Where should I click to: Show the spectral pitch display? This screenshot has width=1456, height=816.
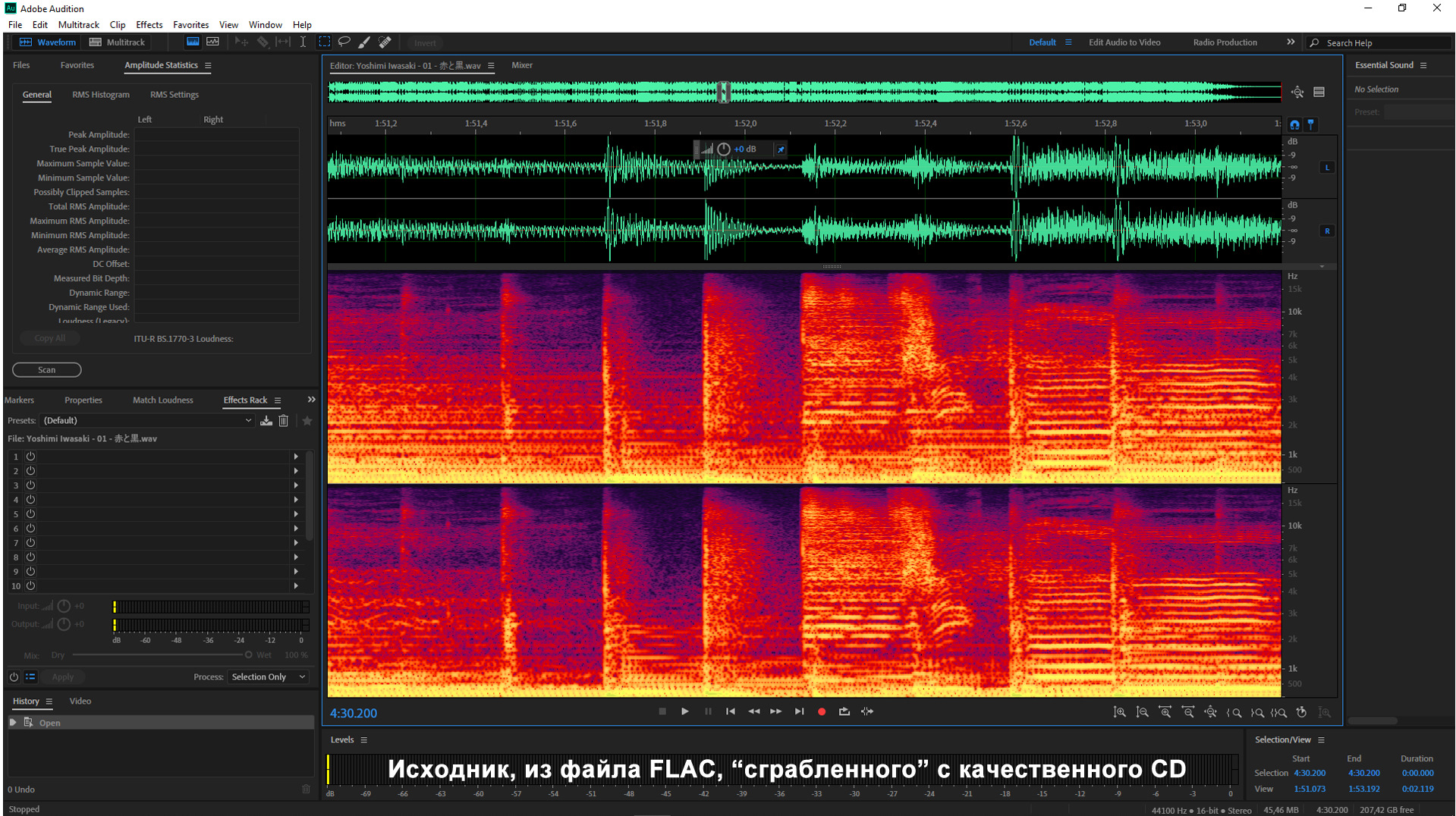[213, 42]
